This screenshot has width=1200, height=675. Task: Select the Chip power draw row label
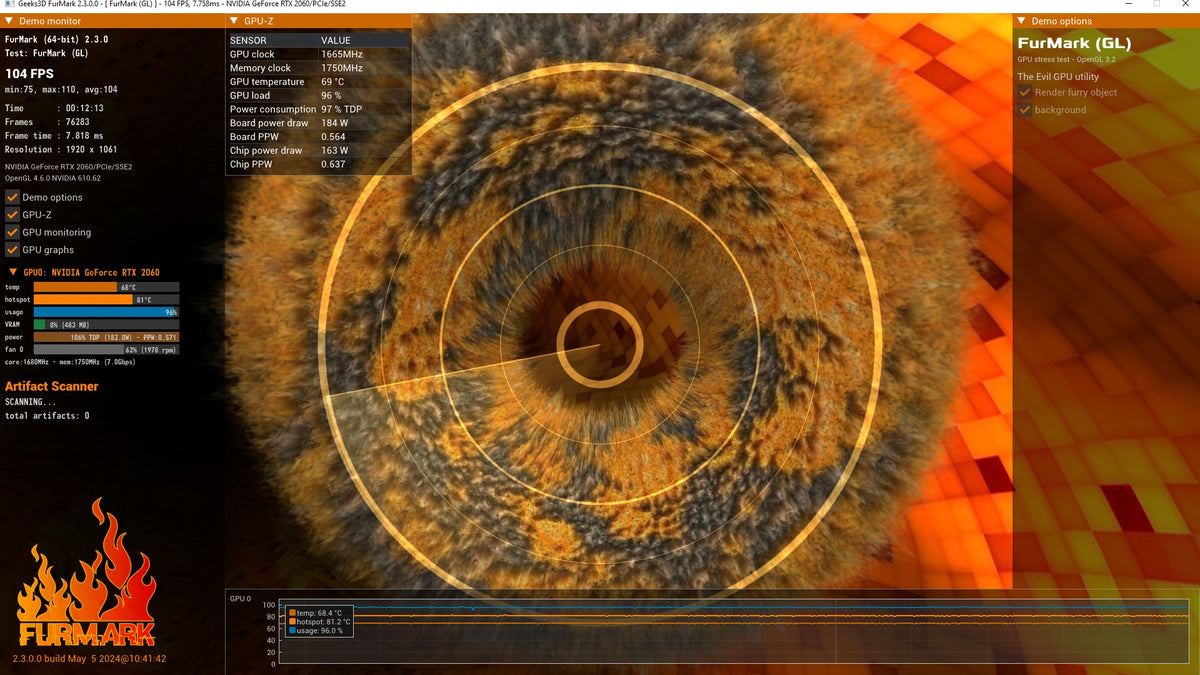point(266,150)
